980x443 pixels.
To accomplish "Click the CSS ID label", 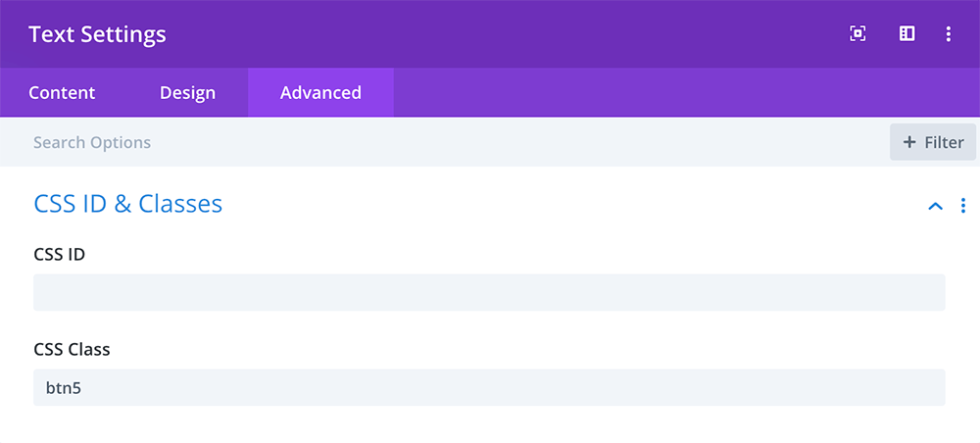I will click(x=59, y=255).
